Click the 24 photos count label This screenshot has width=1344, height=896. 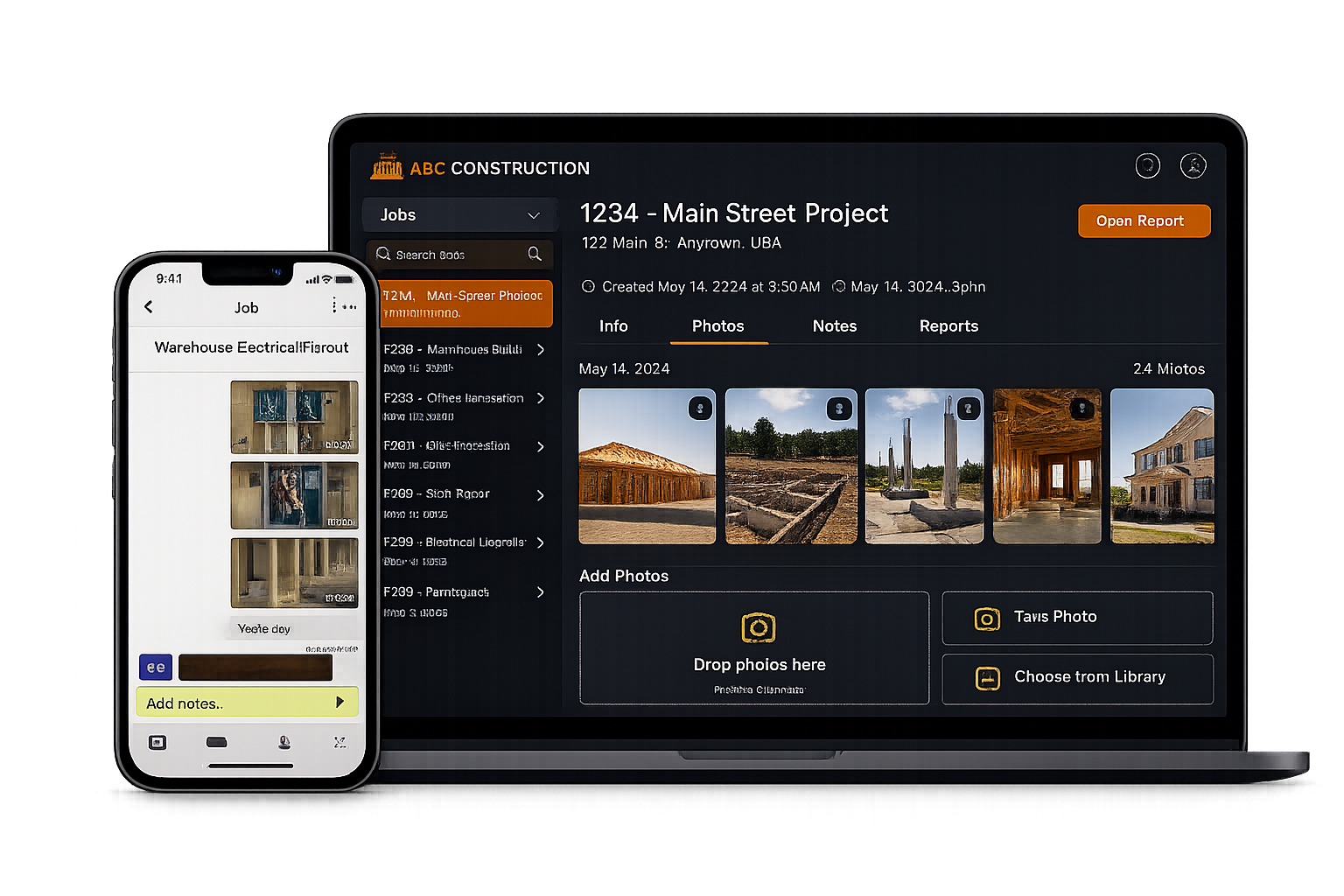click(1169, 369)
